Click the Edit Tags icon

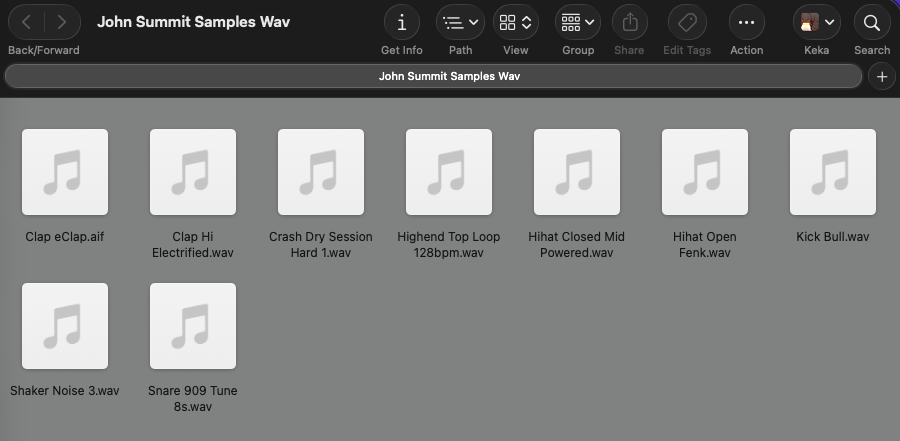pyautogui.click(x=687, y=22)
